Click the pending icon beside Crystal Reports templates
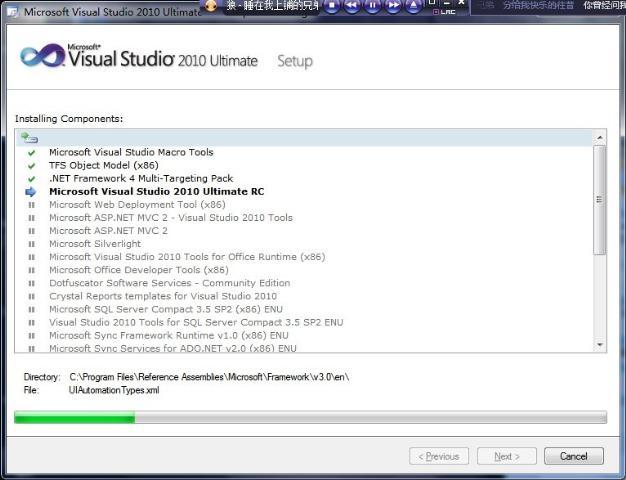The image size is (626, 480). pyautogui.click(x=32, y=297)
